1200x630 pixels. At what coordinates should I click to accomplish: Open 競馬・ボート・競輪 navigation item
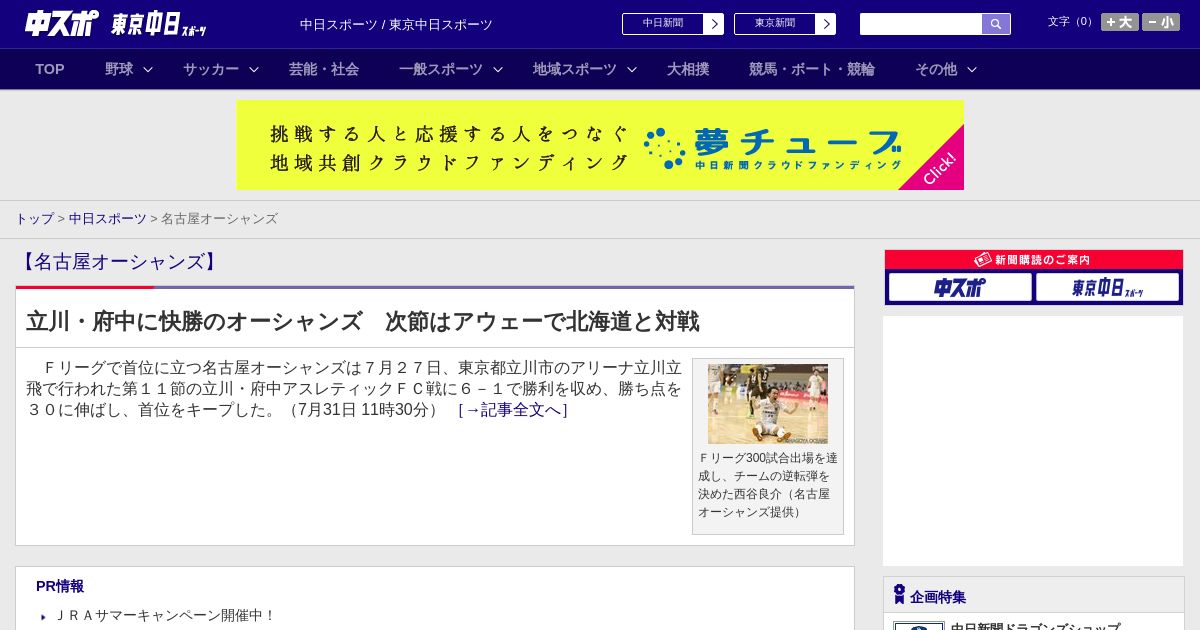(x=812, y=69)
